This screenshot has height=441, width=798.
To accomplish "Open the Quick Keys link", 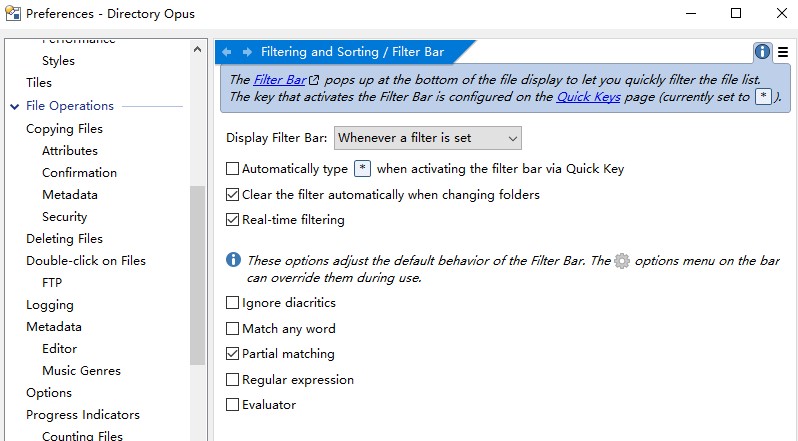I will [588, 97].
